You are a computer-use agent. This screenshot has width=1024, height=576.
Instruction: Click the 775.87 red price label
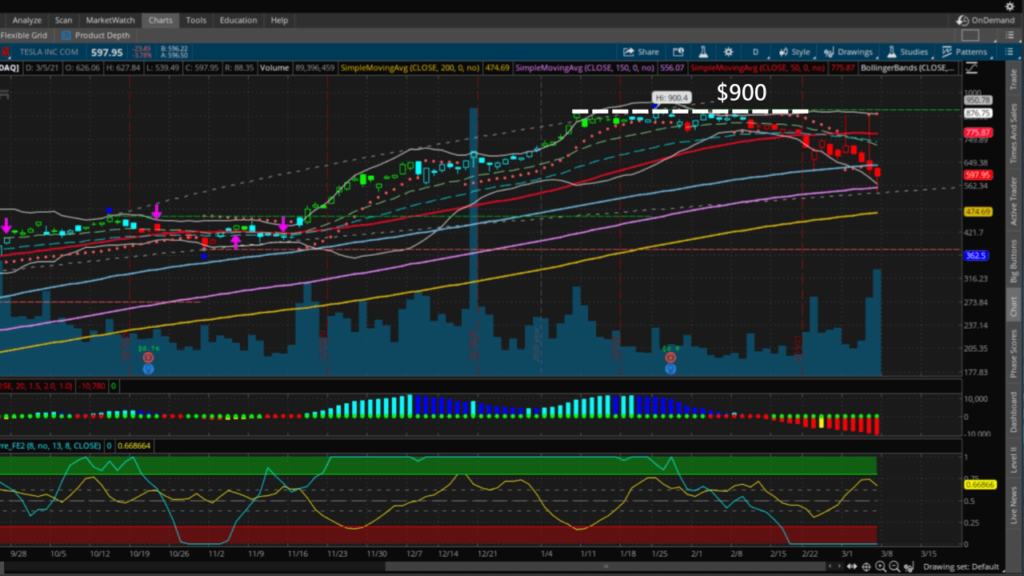pyautogui.click(x=978, y=133)
